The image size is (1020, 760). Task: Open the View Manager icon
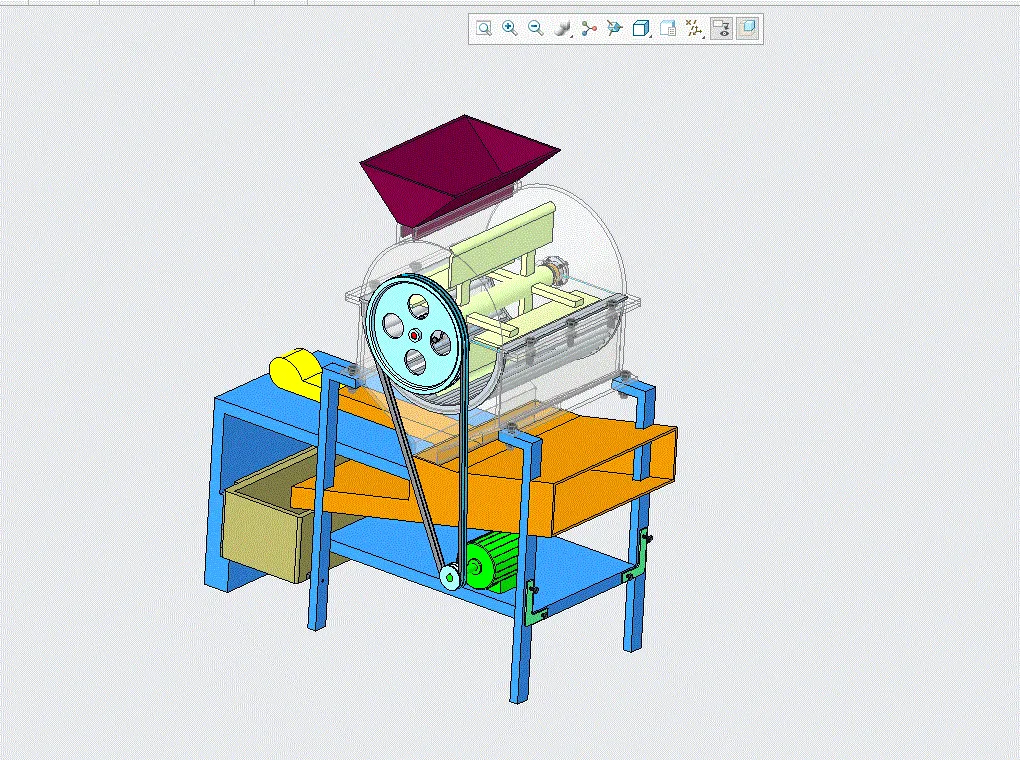pos(668,28)
